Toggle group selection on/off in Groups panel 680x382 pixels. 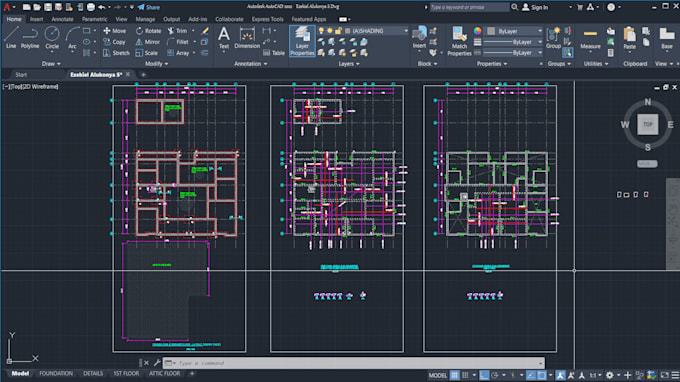click(568, 53)
